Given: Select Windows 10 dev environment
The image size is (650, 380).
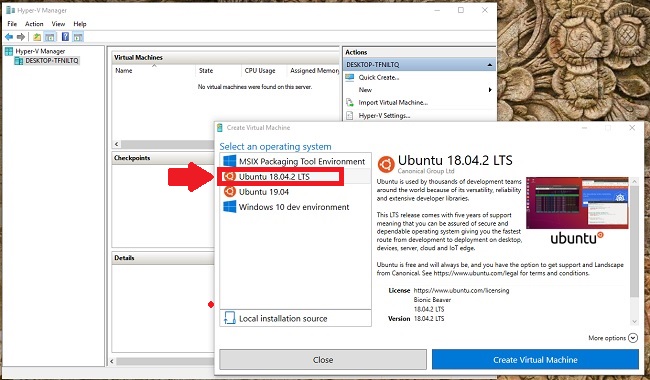Looking at the screenshot, I should point(295,206).
